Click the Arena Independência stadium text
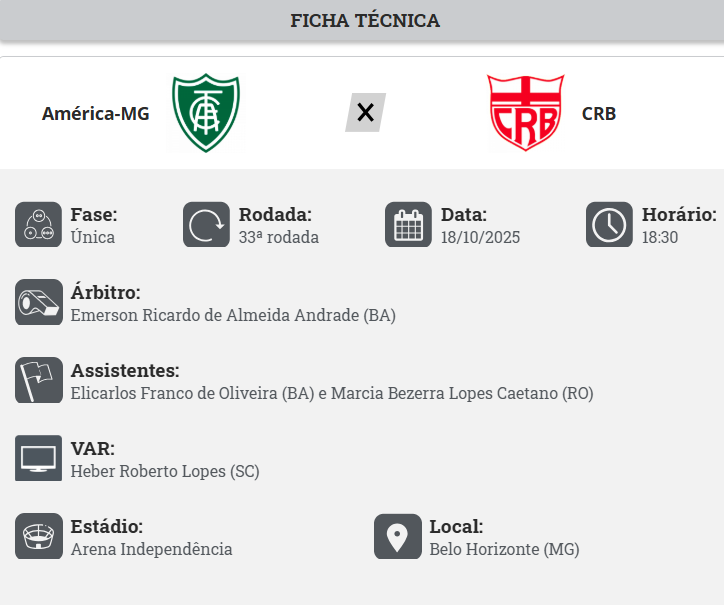Viewport: 724px width, 605px height. pyautogui.click(x=151, y=550)
